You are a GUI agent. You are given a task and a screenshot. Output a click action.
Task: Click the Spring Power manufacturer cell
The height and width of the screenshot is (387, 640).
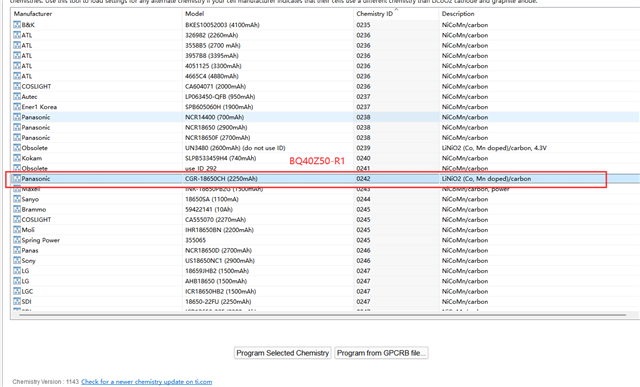[41, 240]
